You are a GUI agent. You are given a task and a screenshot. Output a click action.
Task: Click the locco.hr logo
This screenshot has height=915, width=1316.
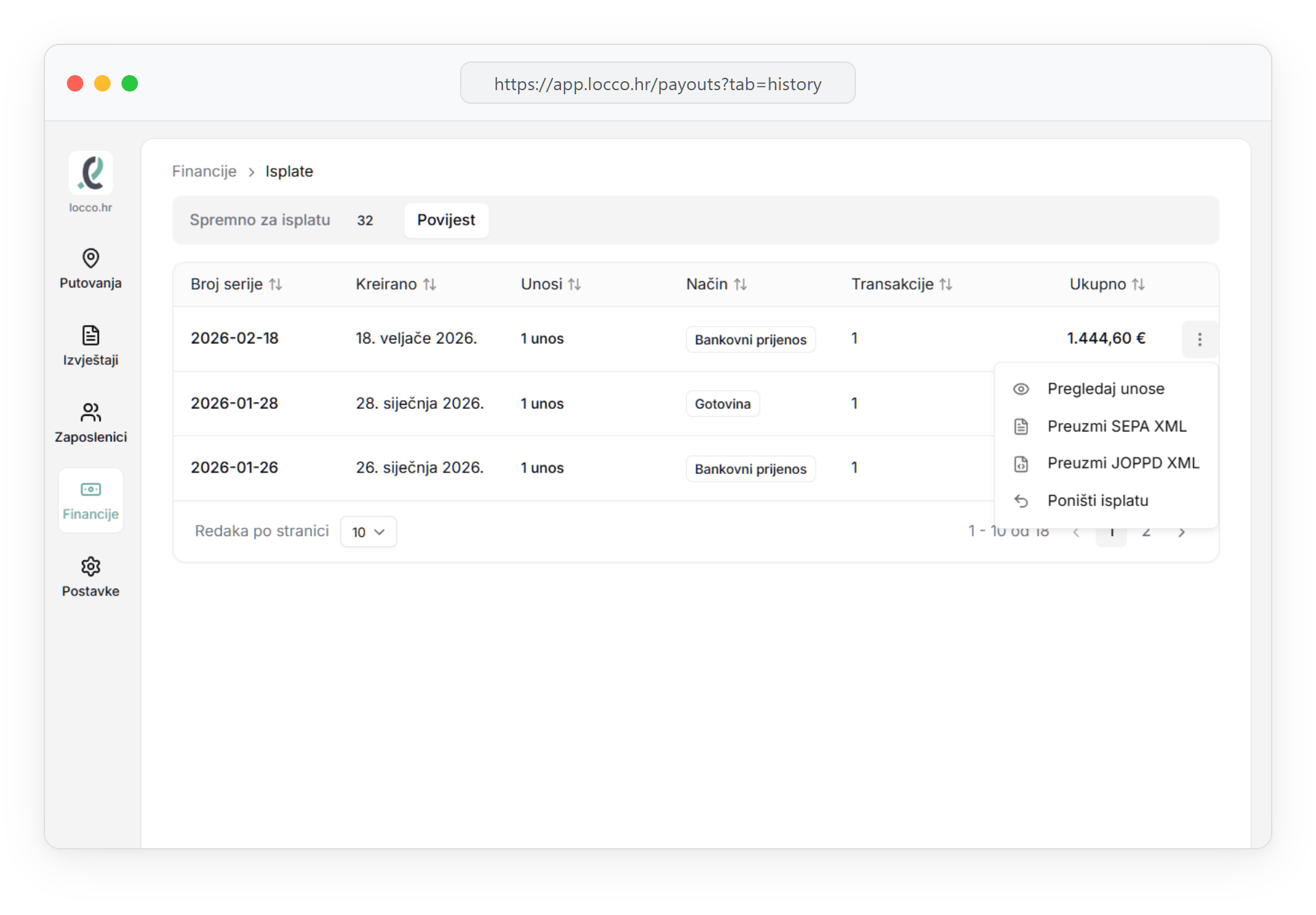pyautogui.click(x=91, y=173)
